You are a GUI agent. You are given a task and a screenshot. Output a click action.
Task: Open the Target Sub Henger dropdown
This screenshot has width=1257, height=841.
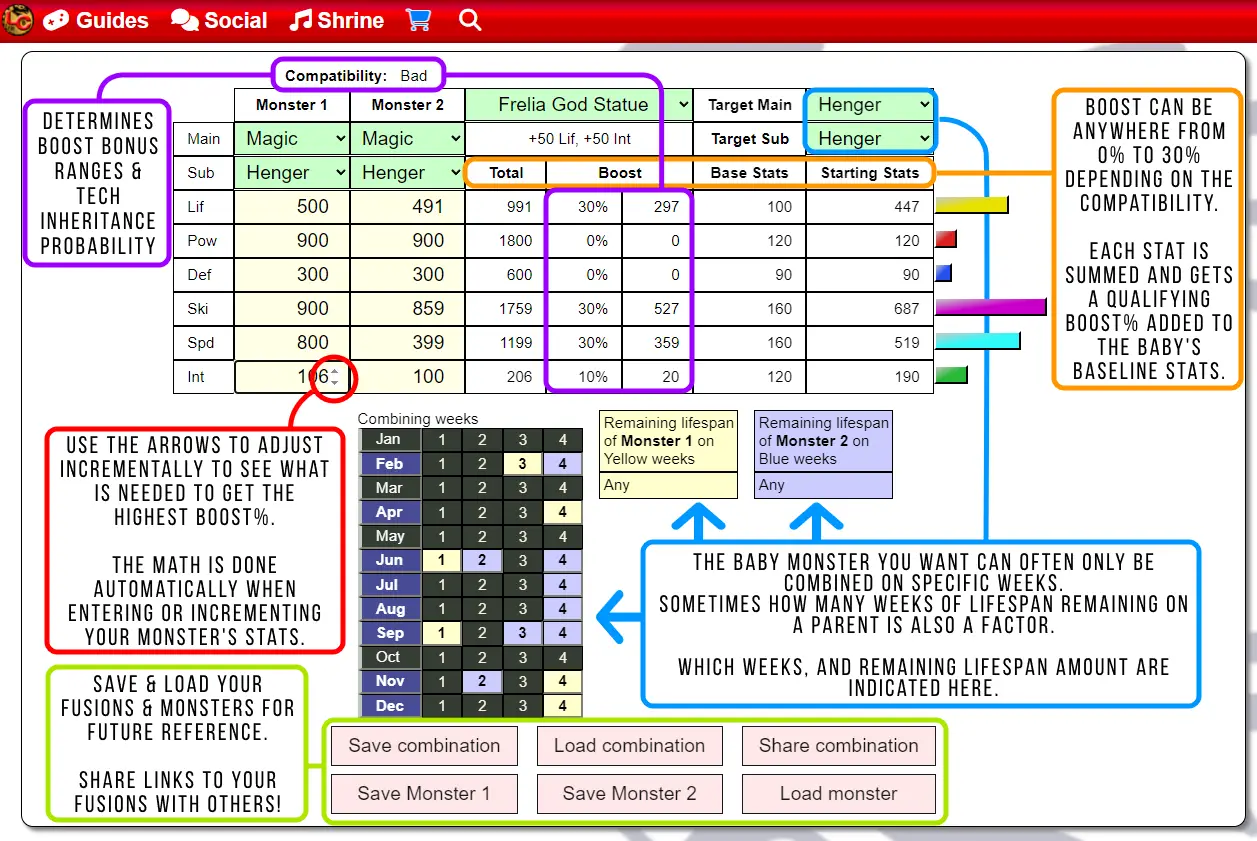pyautogui.click(x=872, y=139)
